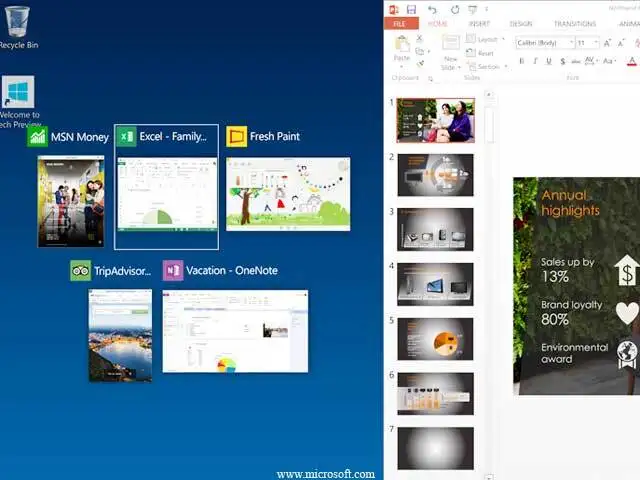The width and height of the screenshot is (640, 480).
Task: Click Start From Beginning slideshow icon
Action: 473,9
